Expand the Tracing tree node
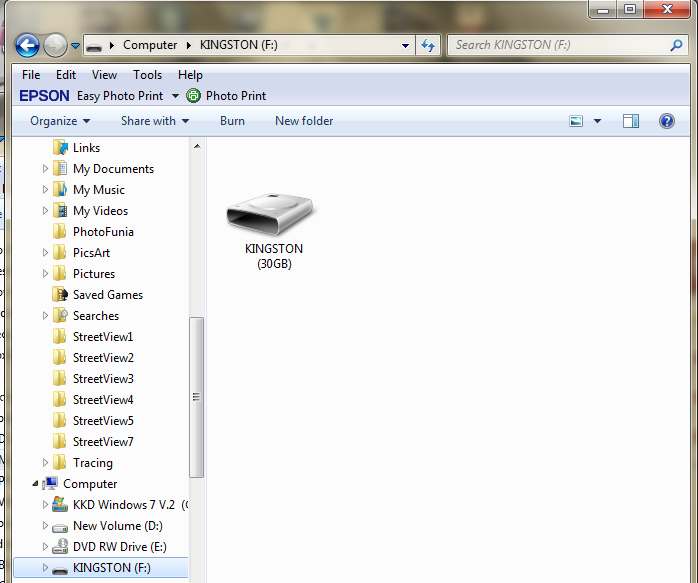The image size is (698, 583). click(45, 463)
